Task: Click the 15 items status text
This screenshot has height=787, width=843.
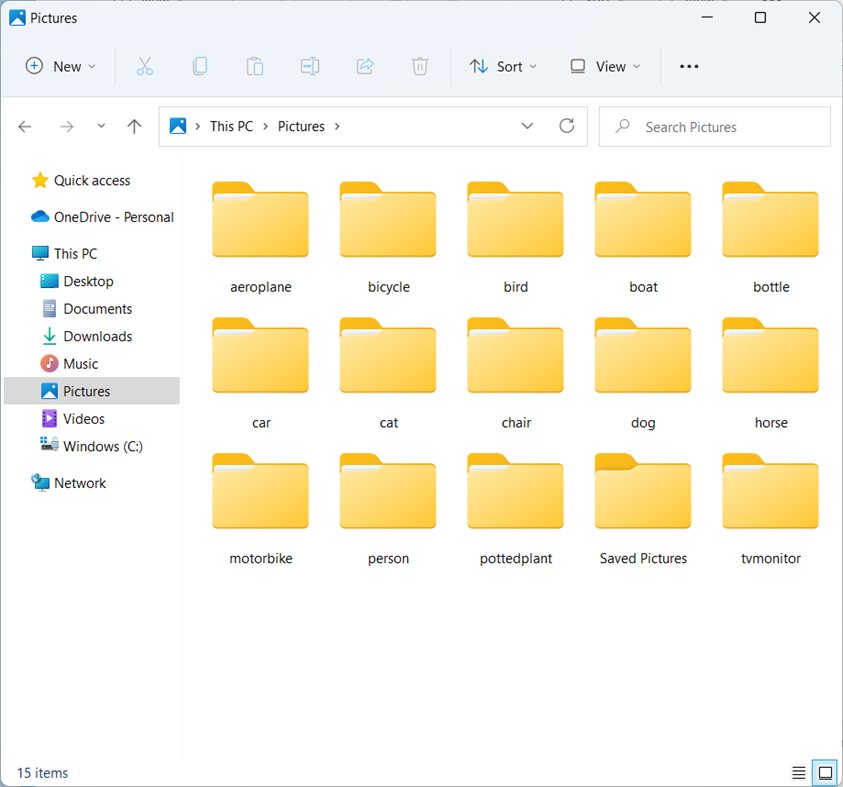Action: click(42, 772)
